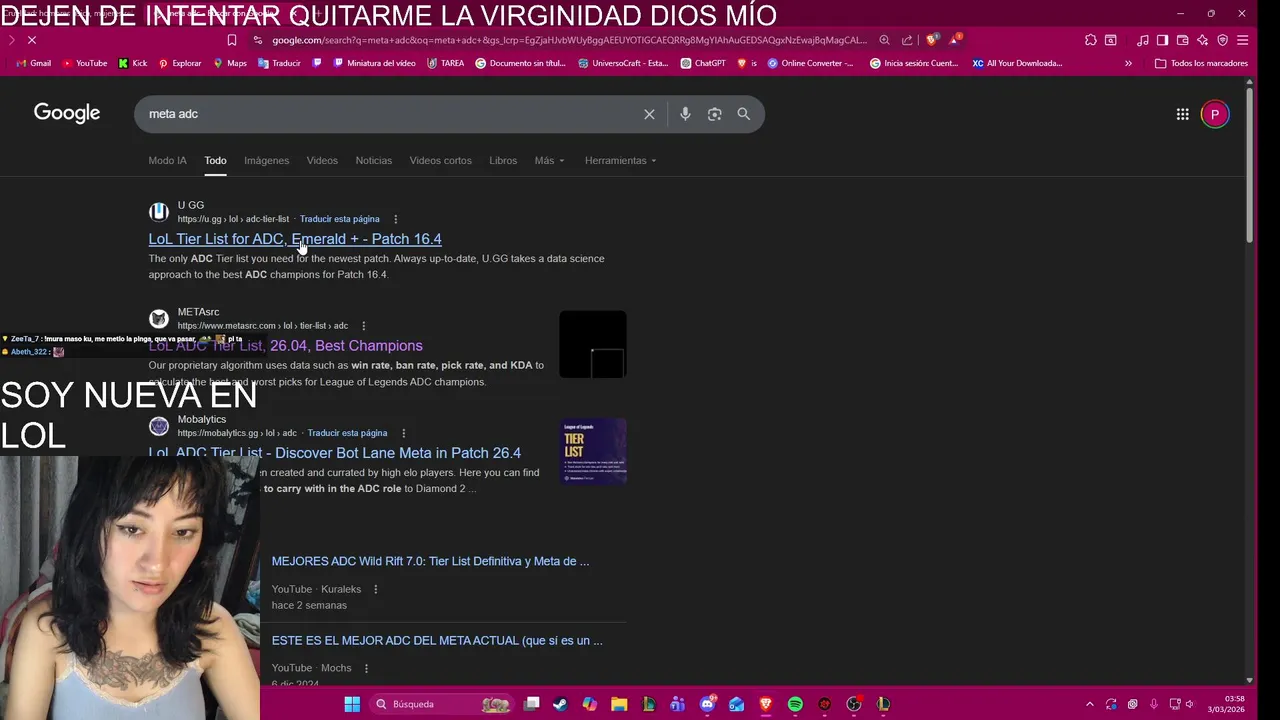This screenshot has height=720, width=1280.
Task: Show hidden system tray icons
Action: [x=1089, y=704]
